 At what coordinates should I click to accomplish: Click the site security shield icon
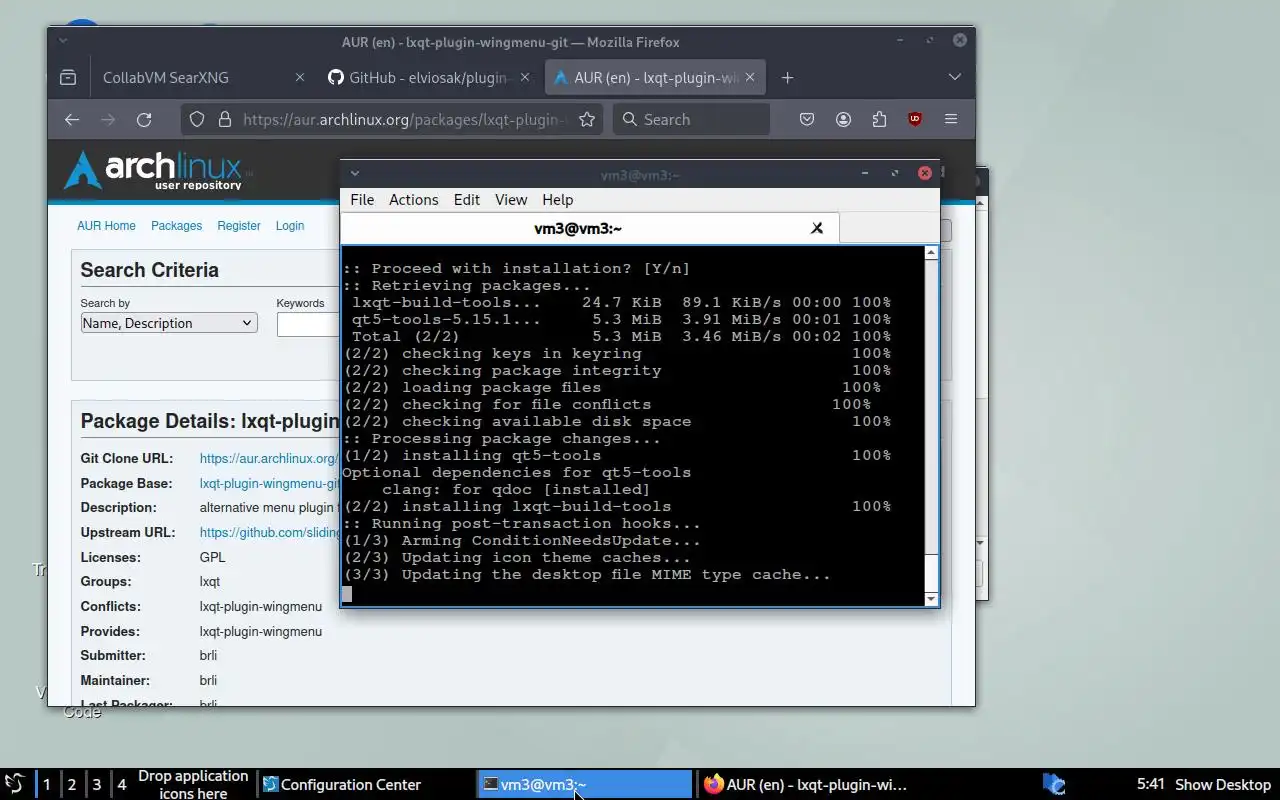[x=197, y=119]
